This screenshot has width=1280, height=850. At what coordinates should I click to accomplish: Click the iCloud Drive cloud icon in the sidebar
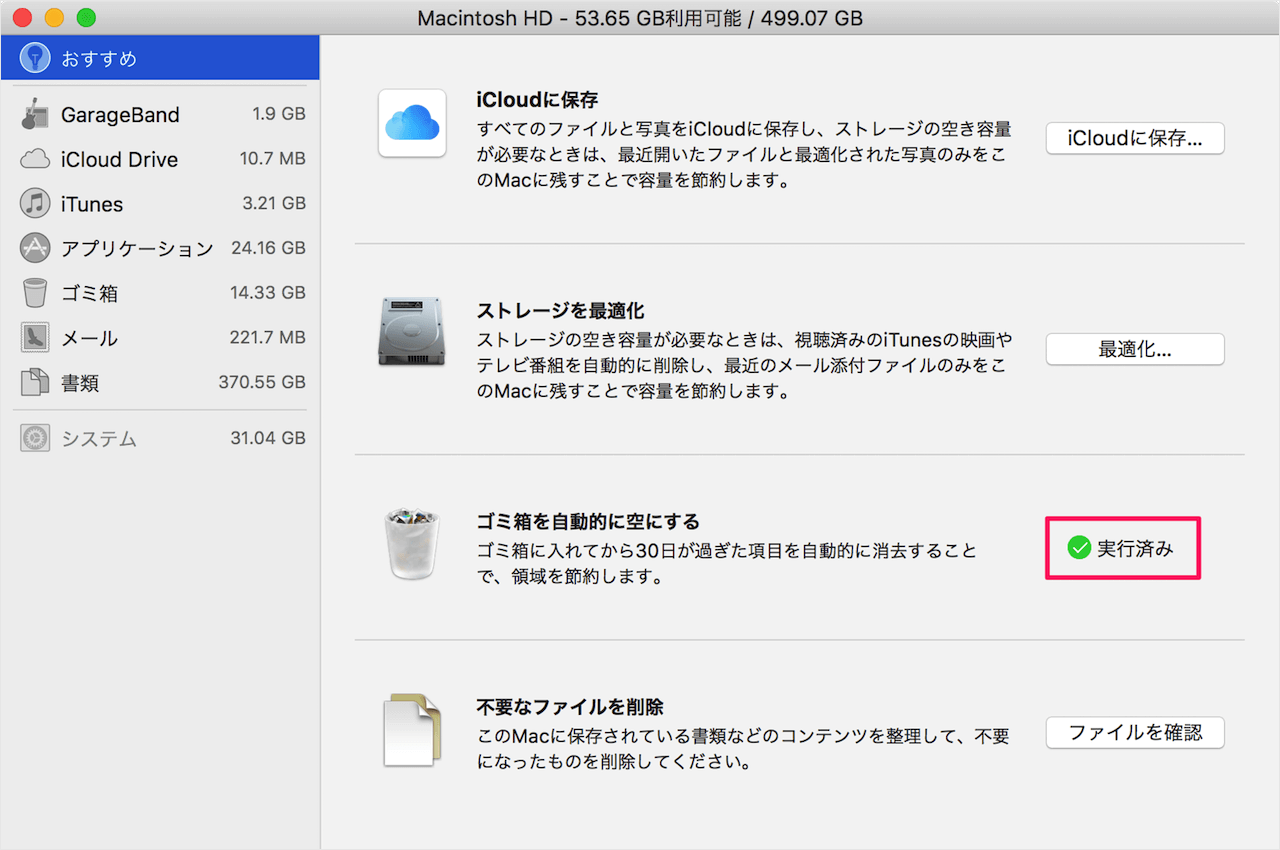(x=35, y=159)
